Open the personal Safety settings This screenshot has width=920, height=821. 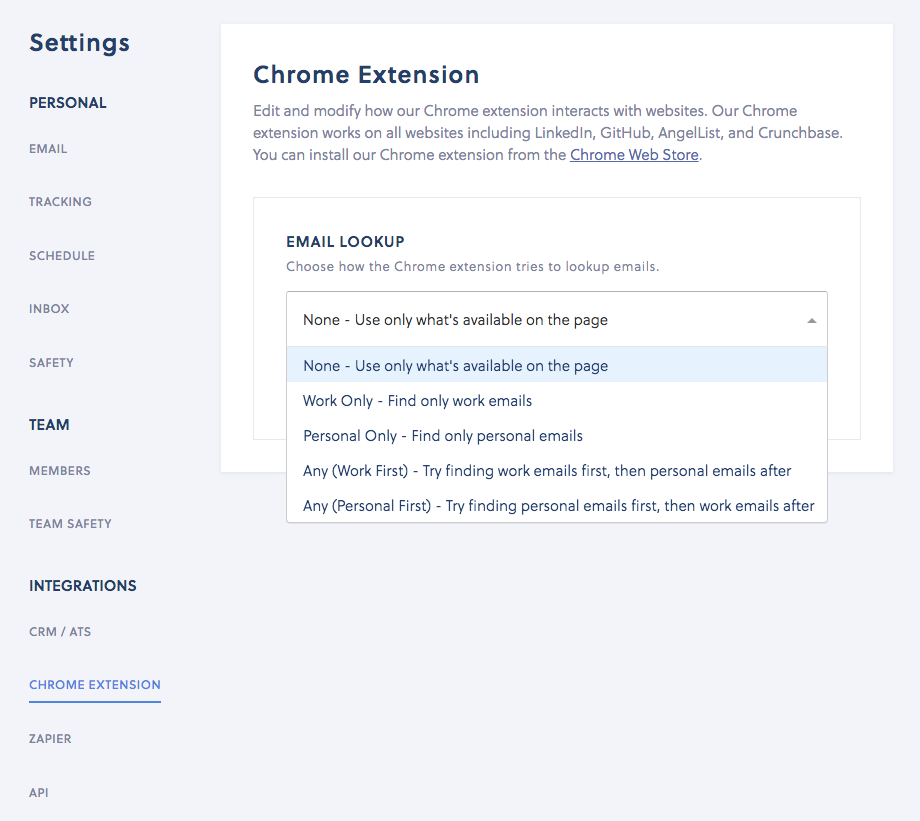51,363
